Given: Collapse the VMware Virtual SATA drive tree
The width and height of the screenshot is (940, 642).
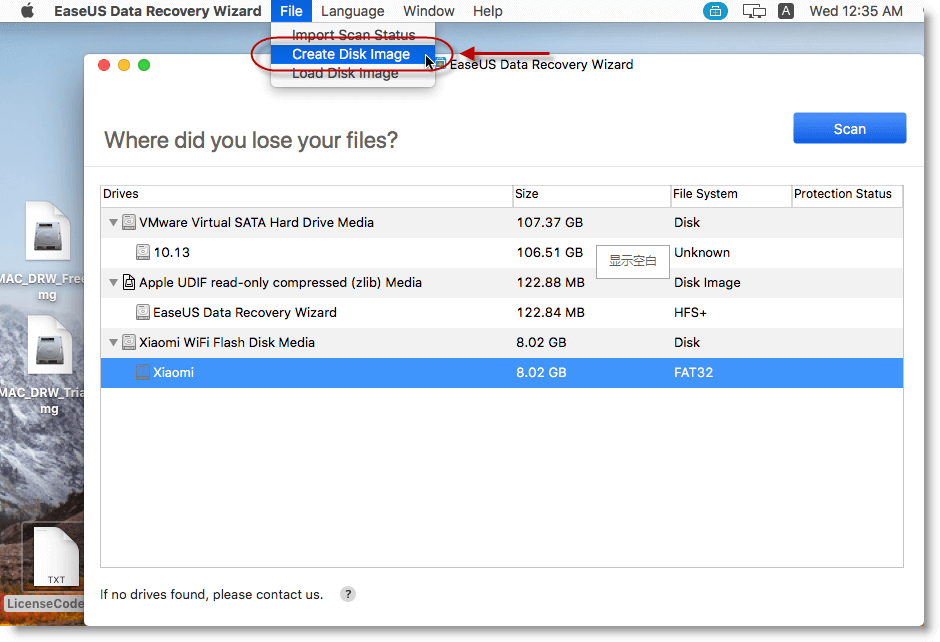Looking at the screenshot, I should point(113,222).
